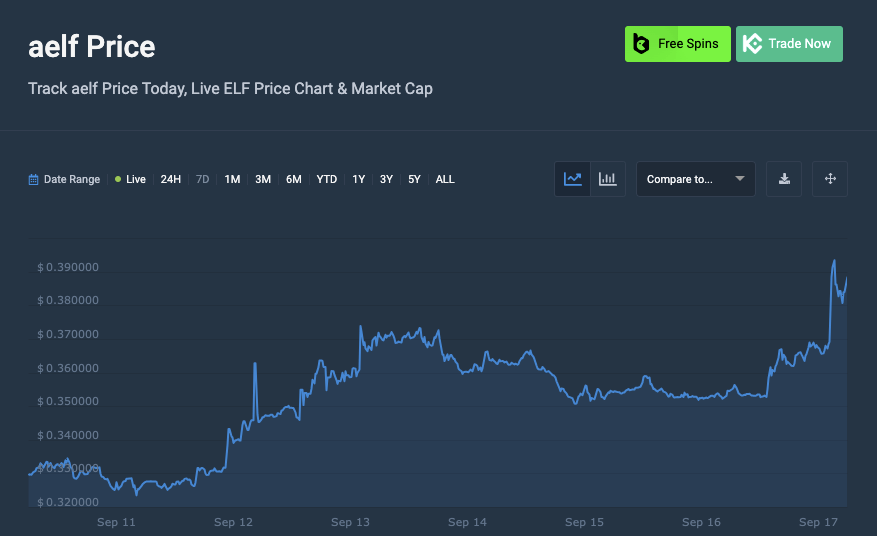The height and width of the screenshot is (536, 877).
Task: Click the Track aelf Price Today subtitle
Action: coord(230,89)
